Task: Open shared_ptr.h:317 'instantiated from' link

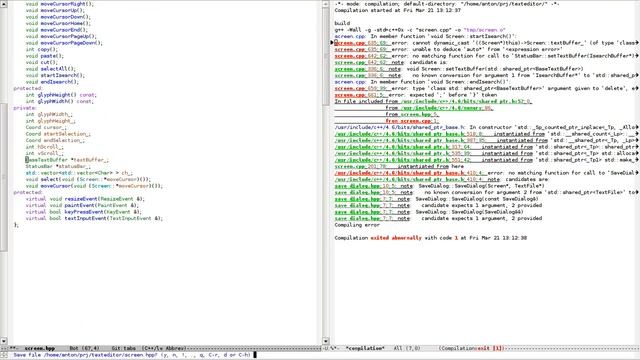Action: coord(433,147)
